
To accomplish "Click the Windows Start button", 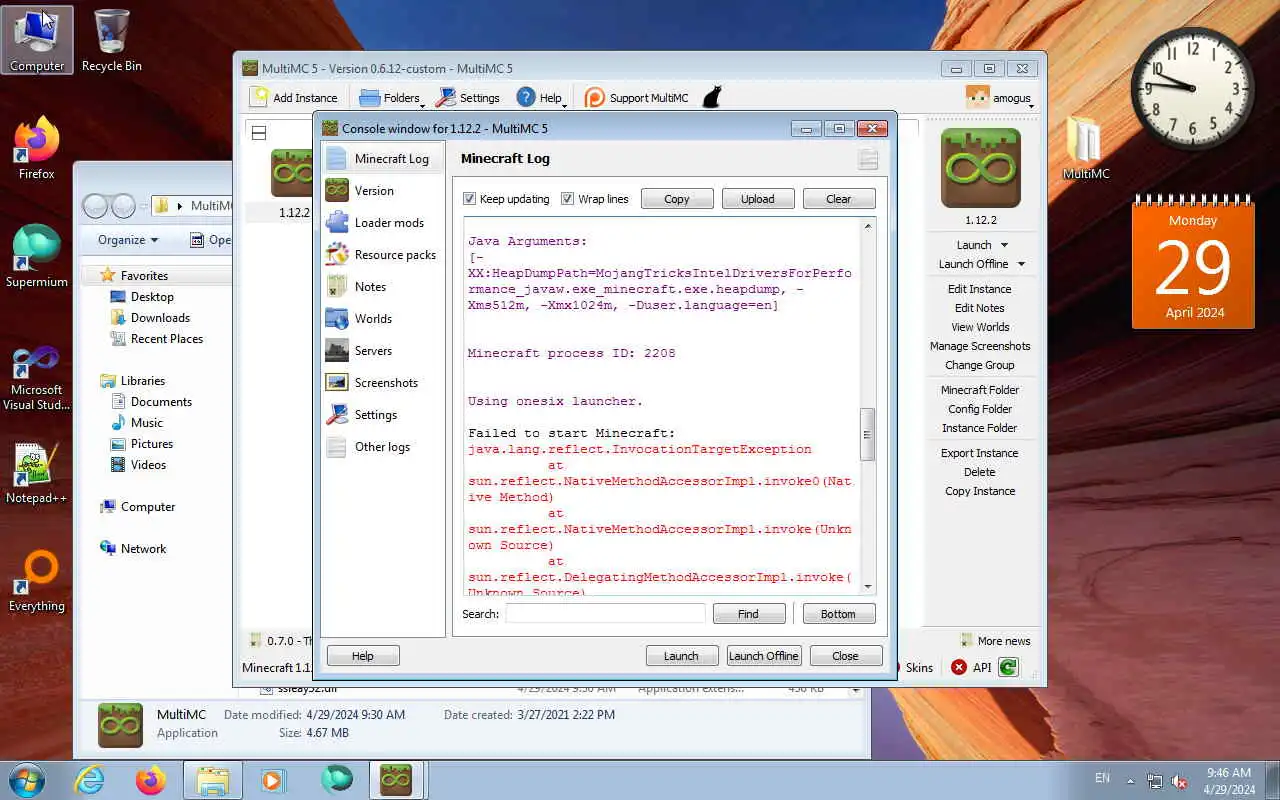I will (27, 780).
